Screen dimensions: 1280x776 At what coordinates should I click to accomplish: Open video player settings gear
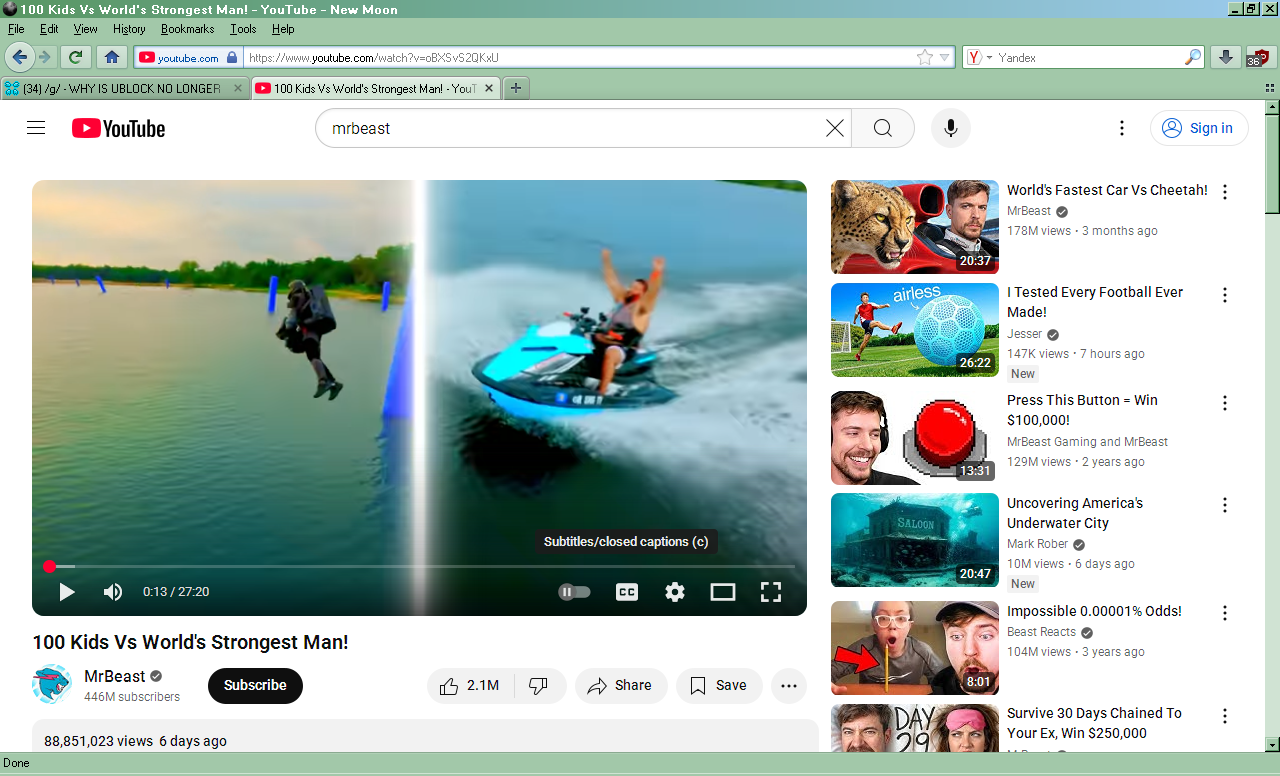click(675, 592)
